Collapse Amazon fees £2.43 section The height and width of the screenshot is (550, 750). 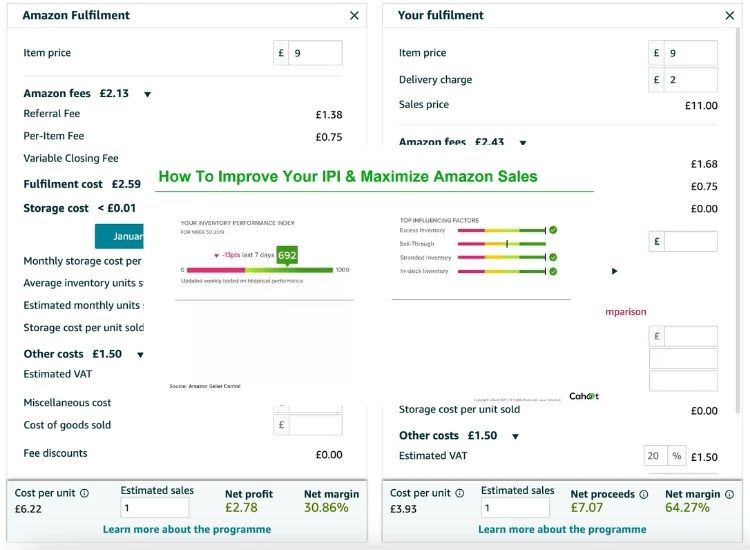[522, 143]
